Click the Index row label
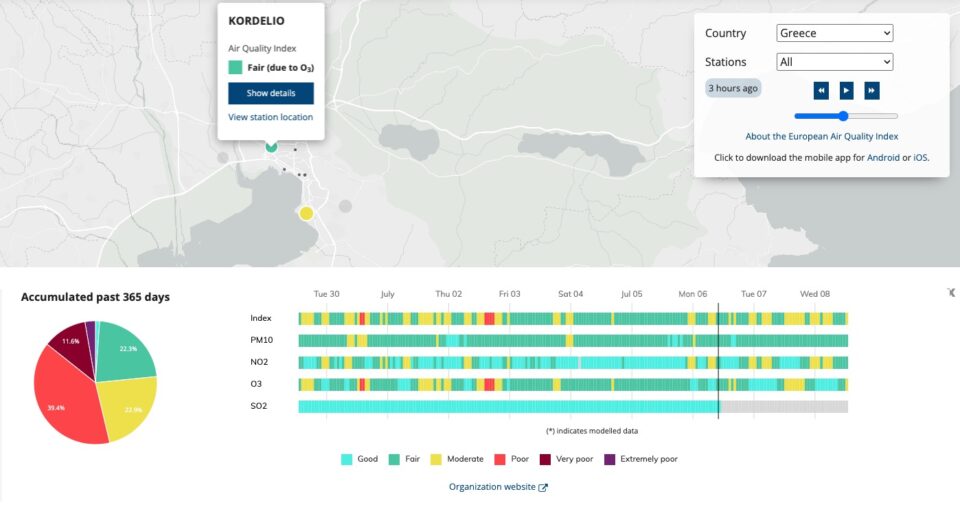Screen dimensions: 960x507 point(261,318)
